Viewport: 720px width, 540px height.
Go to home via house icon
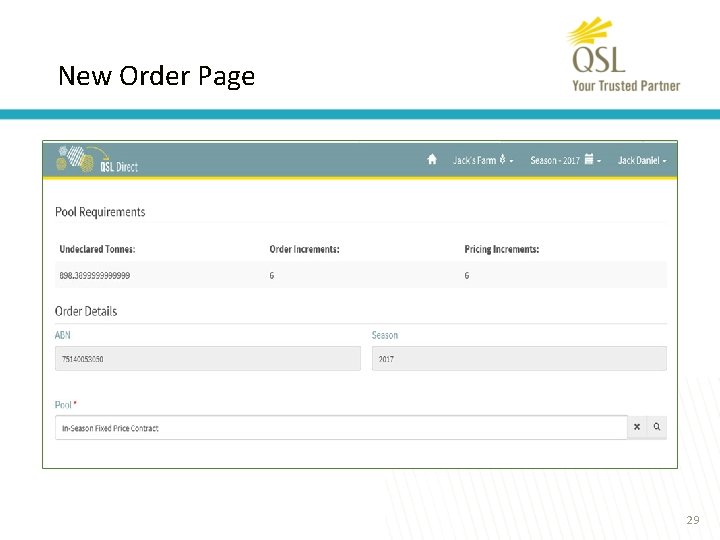[432, 159]
